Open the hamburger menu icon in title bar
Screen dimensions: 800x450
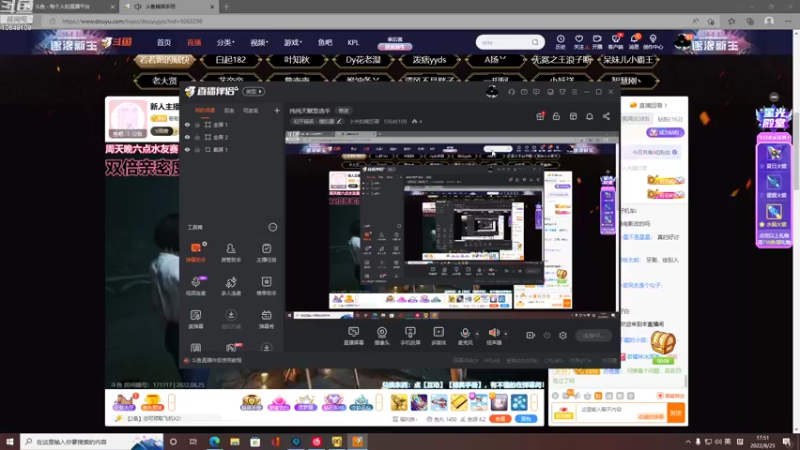pyautogui.click(x=574, y=92)
